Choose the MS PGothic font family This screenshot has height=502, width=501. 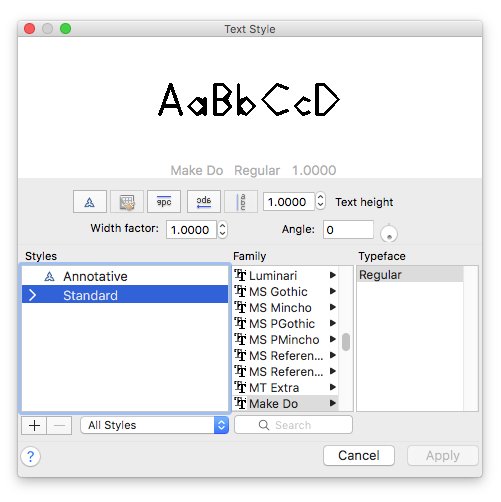pos(285,324)
